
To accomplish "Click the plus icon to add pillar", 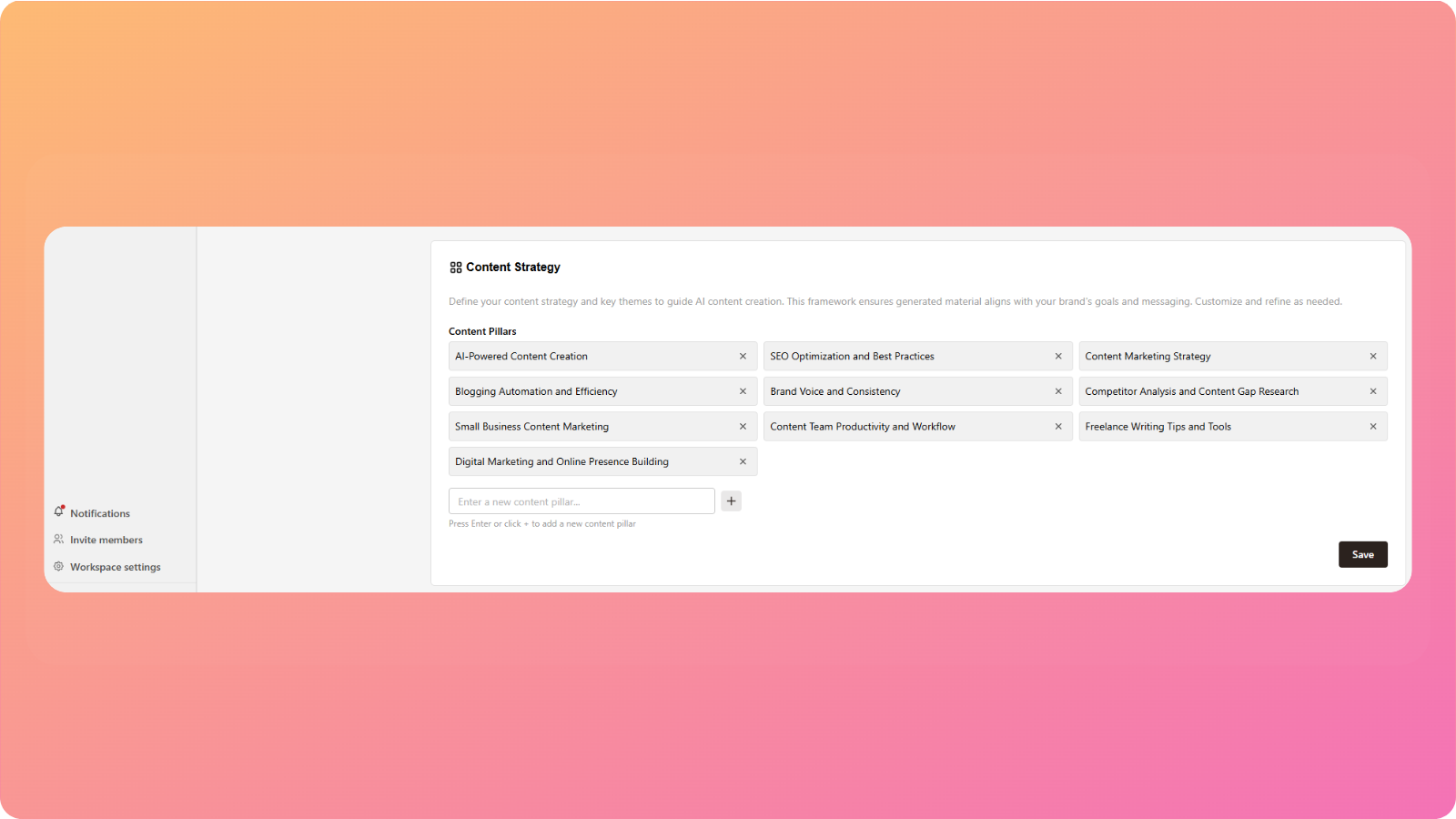I will [731, 501].
